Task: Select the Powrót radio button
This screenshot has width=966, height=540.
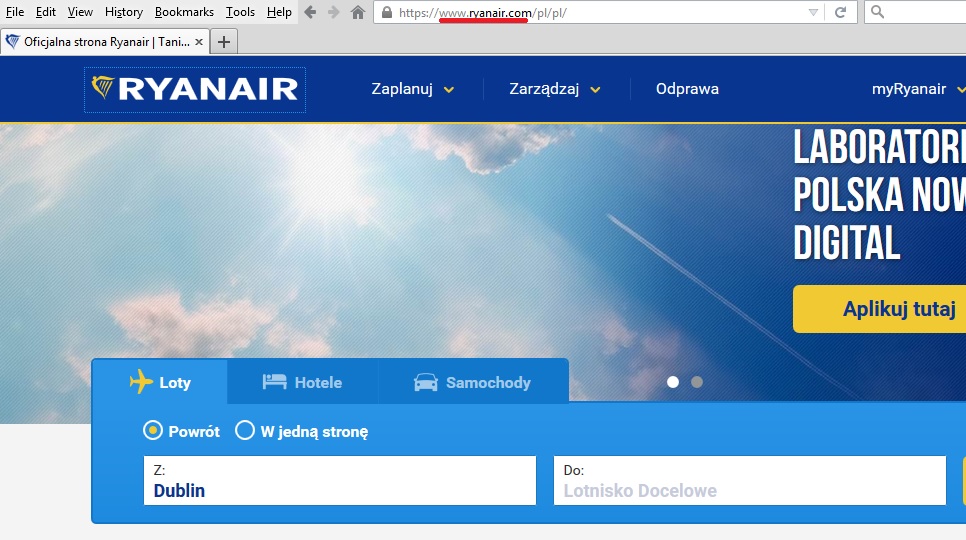Action: (x=153, y=430)
